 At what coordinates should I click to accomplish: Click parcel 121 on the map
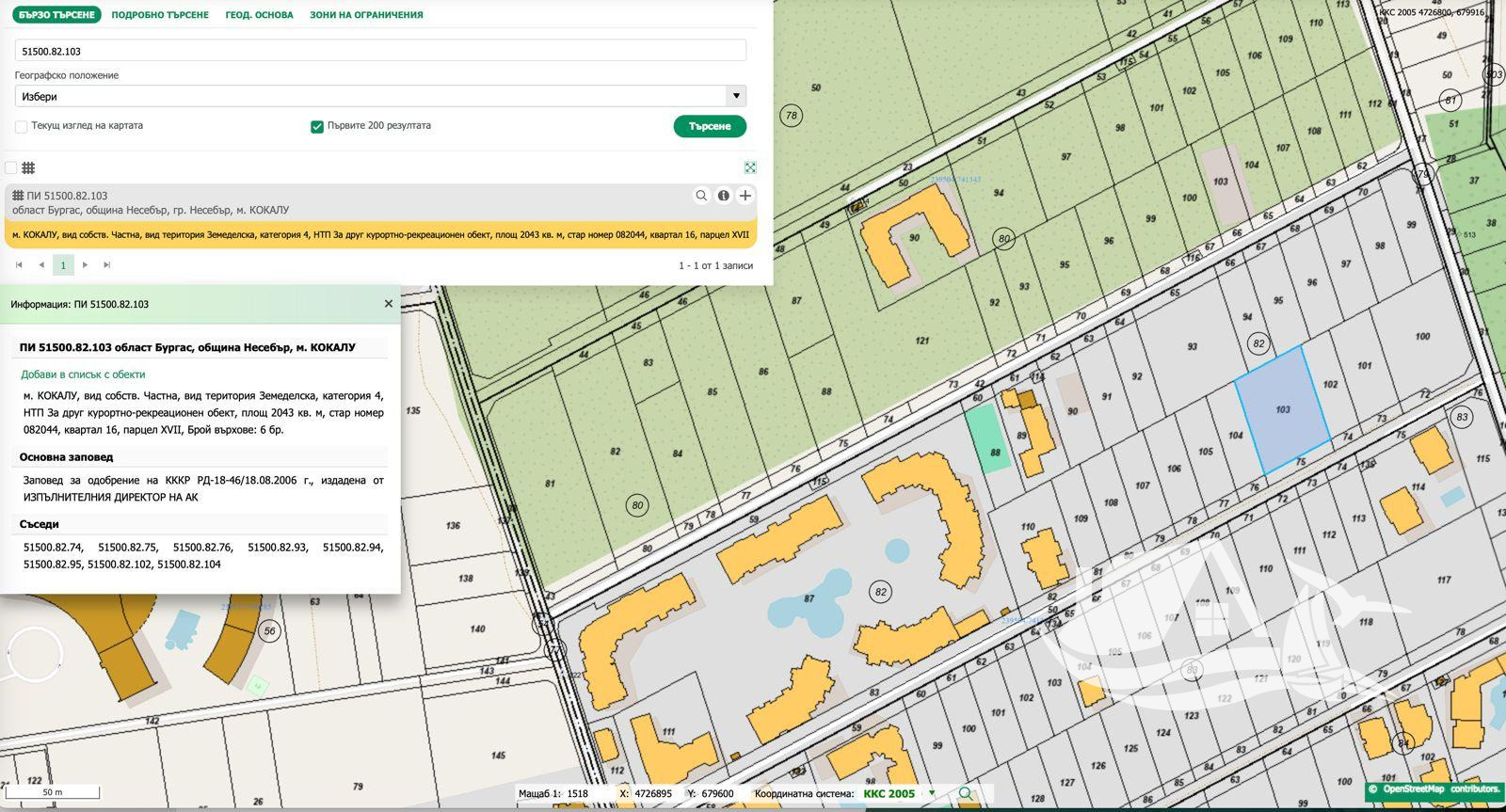tap(922, 341)
